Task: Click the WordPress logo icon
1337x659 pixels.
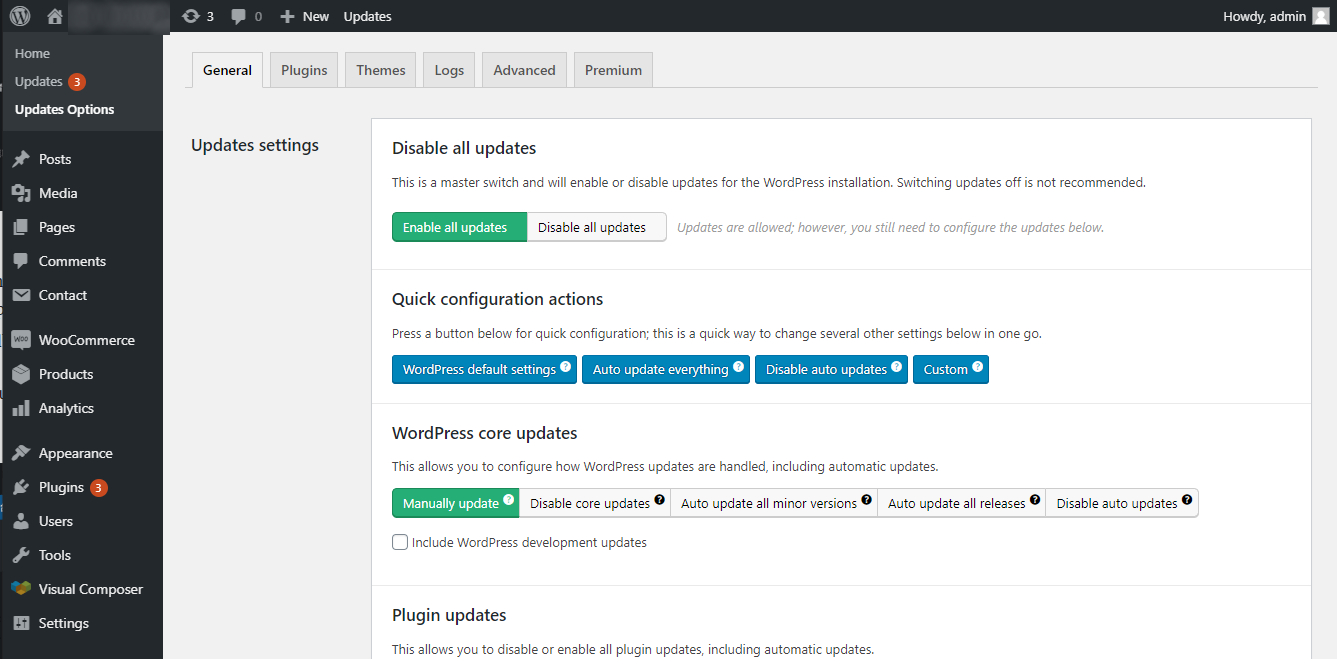Action: point(20,16)
